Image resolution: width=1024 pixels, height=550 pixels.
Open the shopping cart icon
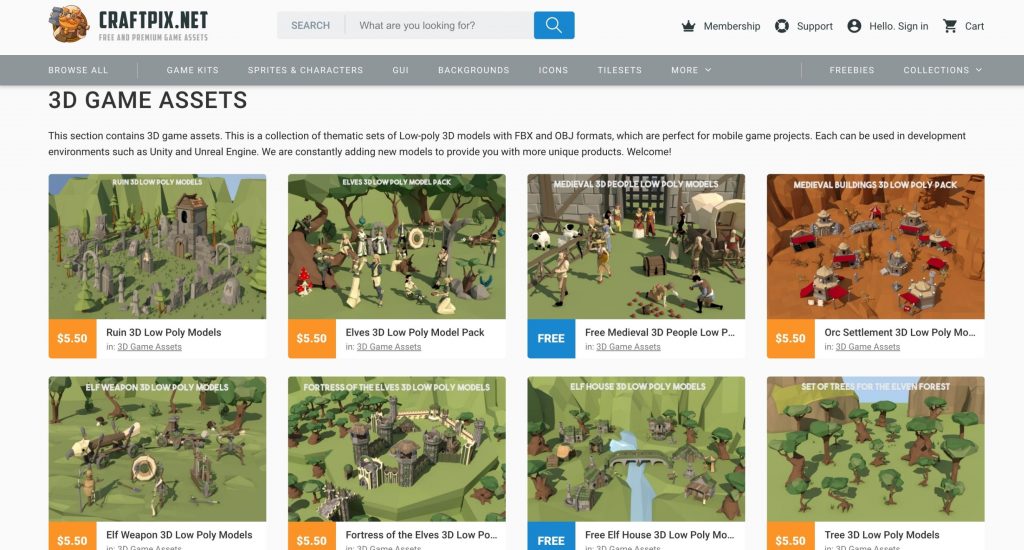click(950, 26)
